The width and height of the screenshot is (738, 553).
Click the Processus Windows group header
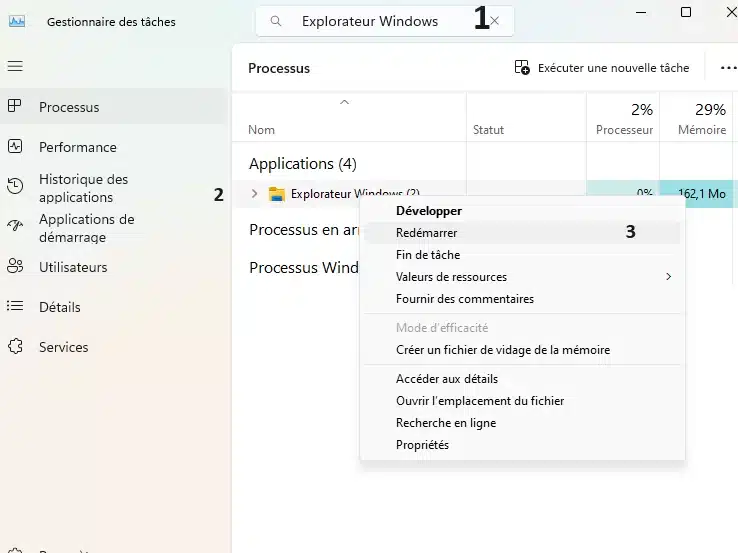[304, 267]
